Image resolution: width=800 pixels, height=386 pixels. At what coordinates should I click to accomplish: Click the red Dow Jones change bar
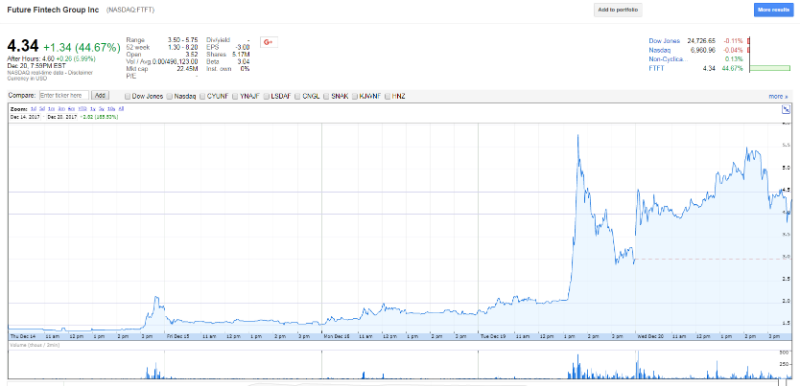pyautogui.click(x=748, y=40)
